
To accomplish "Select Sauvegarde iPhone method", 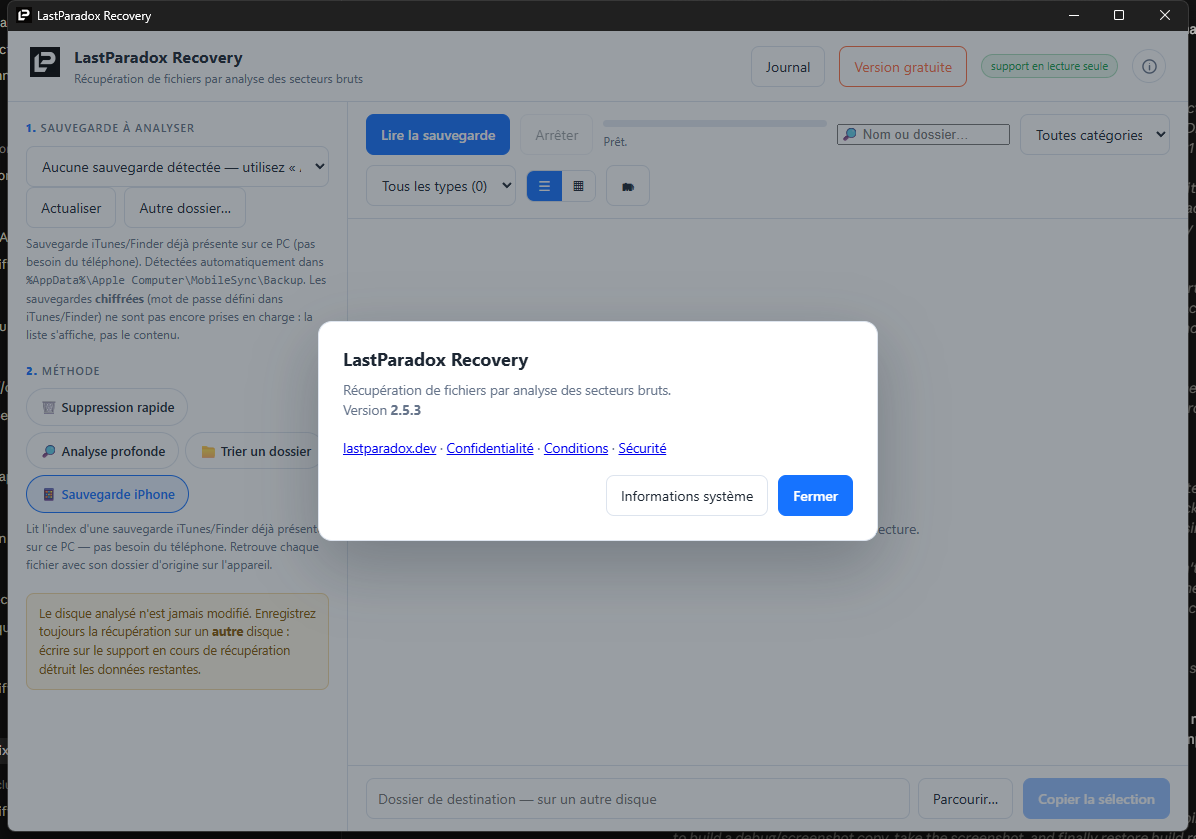I will pos(108,494).
